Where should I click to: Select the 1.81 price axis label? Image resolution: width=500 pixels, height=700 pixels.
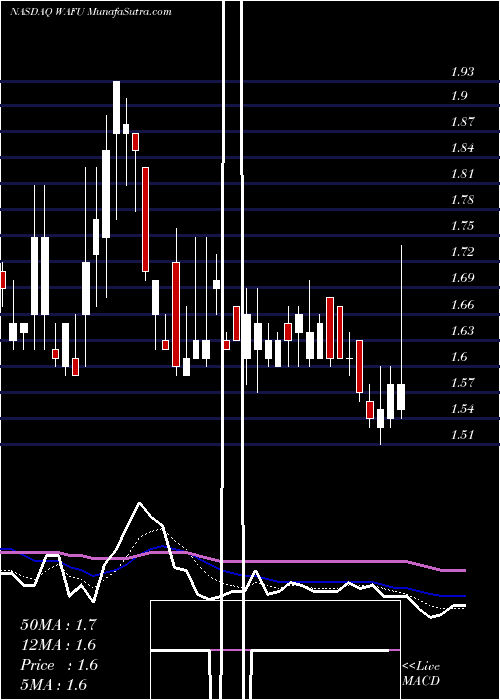click(x=462, y=174)
